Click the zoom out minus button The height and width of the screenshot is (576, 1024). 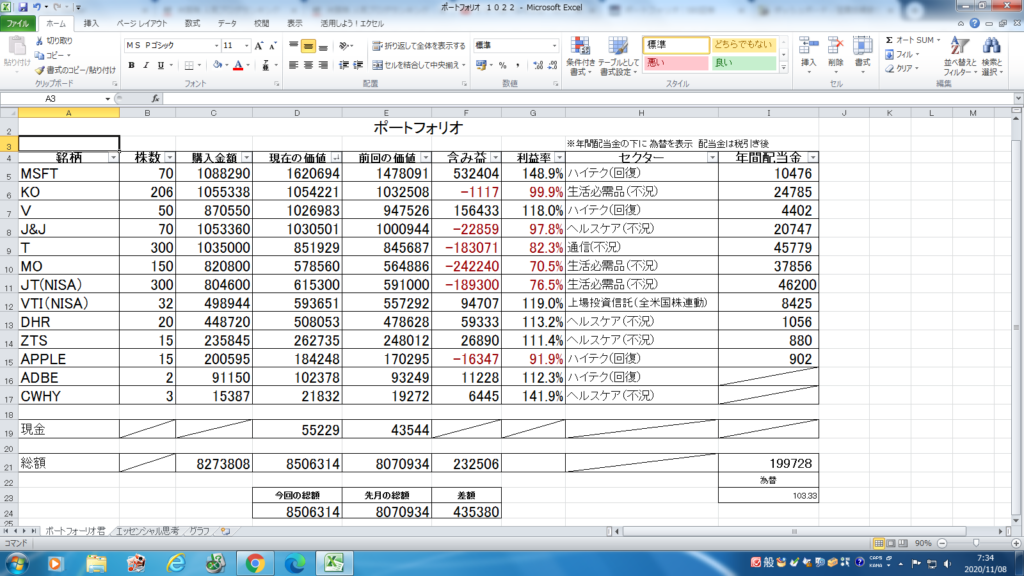(x=942, y=543)
